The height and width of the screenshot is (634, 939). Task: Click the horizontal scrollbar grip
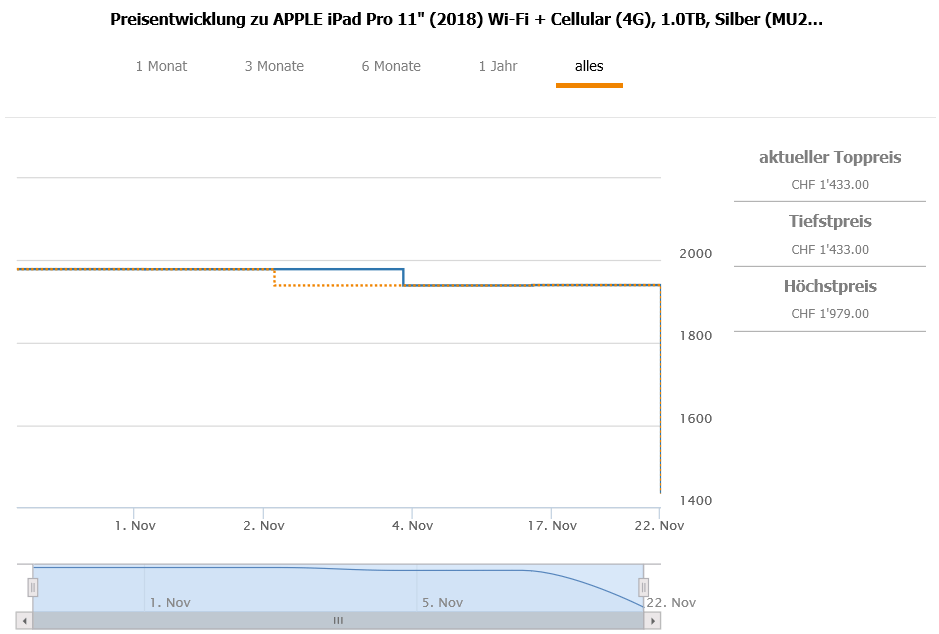coord(338,621)
